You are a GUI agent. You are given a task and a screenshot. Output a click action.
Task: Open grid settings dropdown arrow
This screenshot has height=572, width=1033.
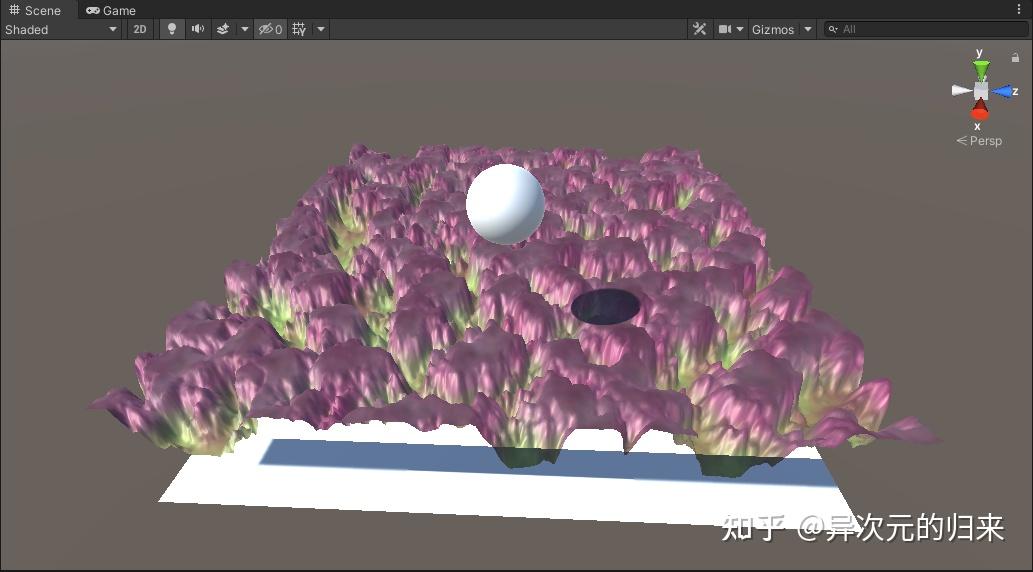click(321, 29)
